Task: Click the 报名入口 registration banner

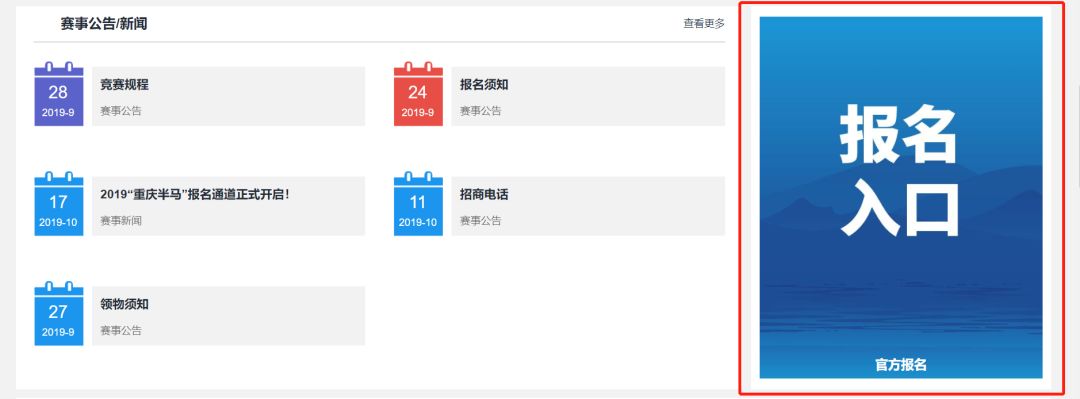Action: (x=901, y=197)
